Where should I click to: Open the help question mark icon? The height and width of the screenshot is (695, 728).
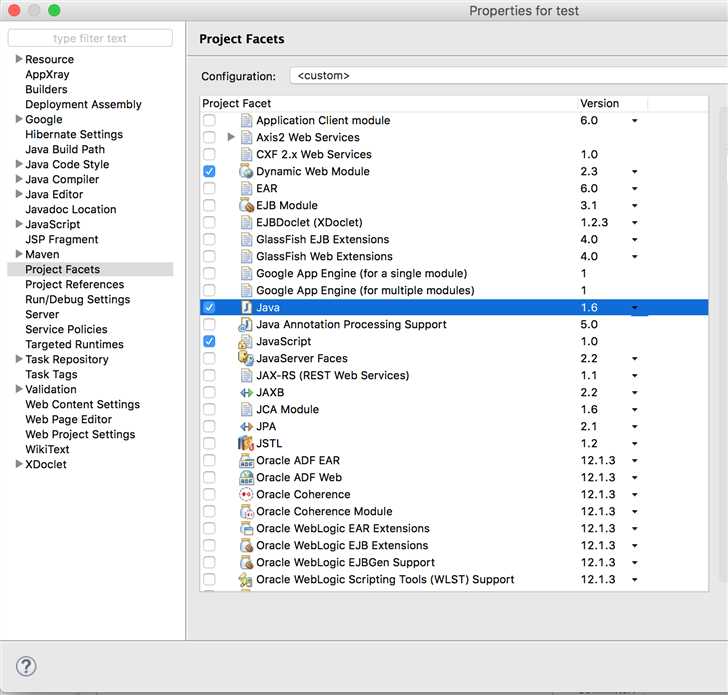coord(26,666)
